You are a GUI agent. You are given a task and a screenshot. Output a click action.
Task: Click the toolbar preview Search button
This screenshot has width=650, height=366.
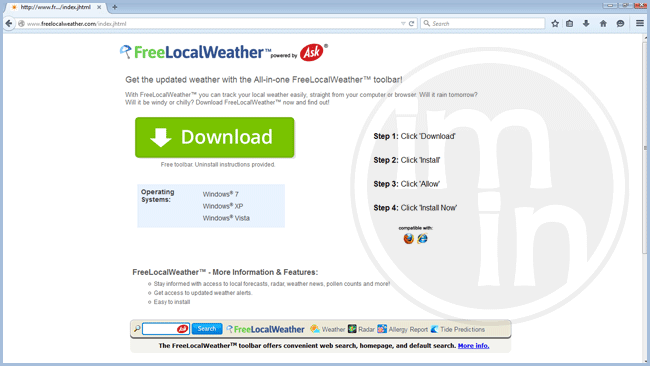207,329
